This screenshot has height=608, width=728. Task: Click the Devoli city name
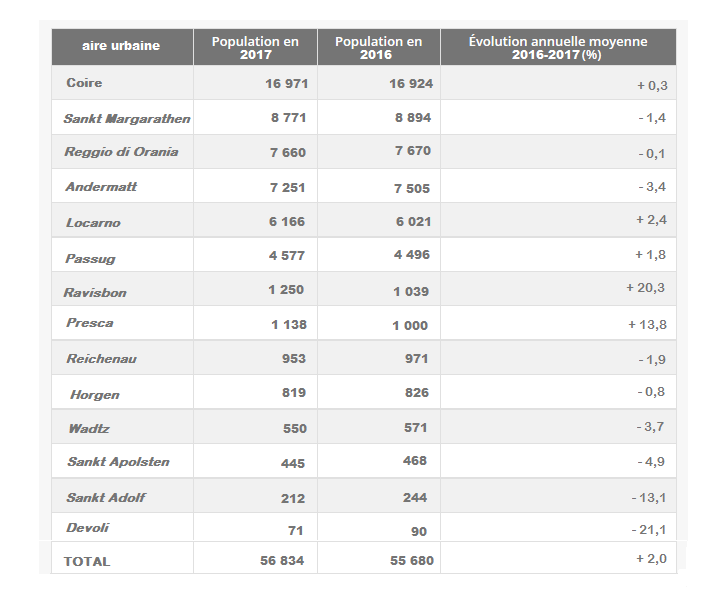[87, 528]
